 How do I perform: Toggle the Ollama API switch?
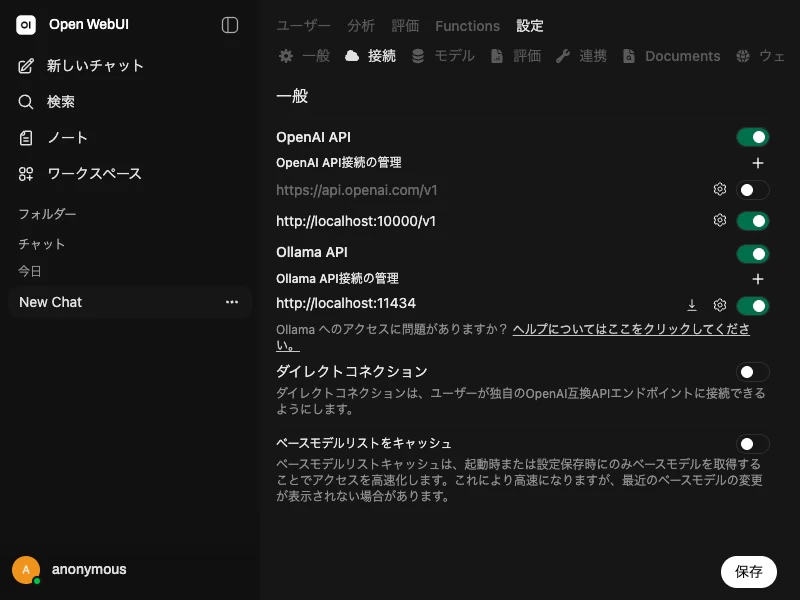[753, 254]
